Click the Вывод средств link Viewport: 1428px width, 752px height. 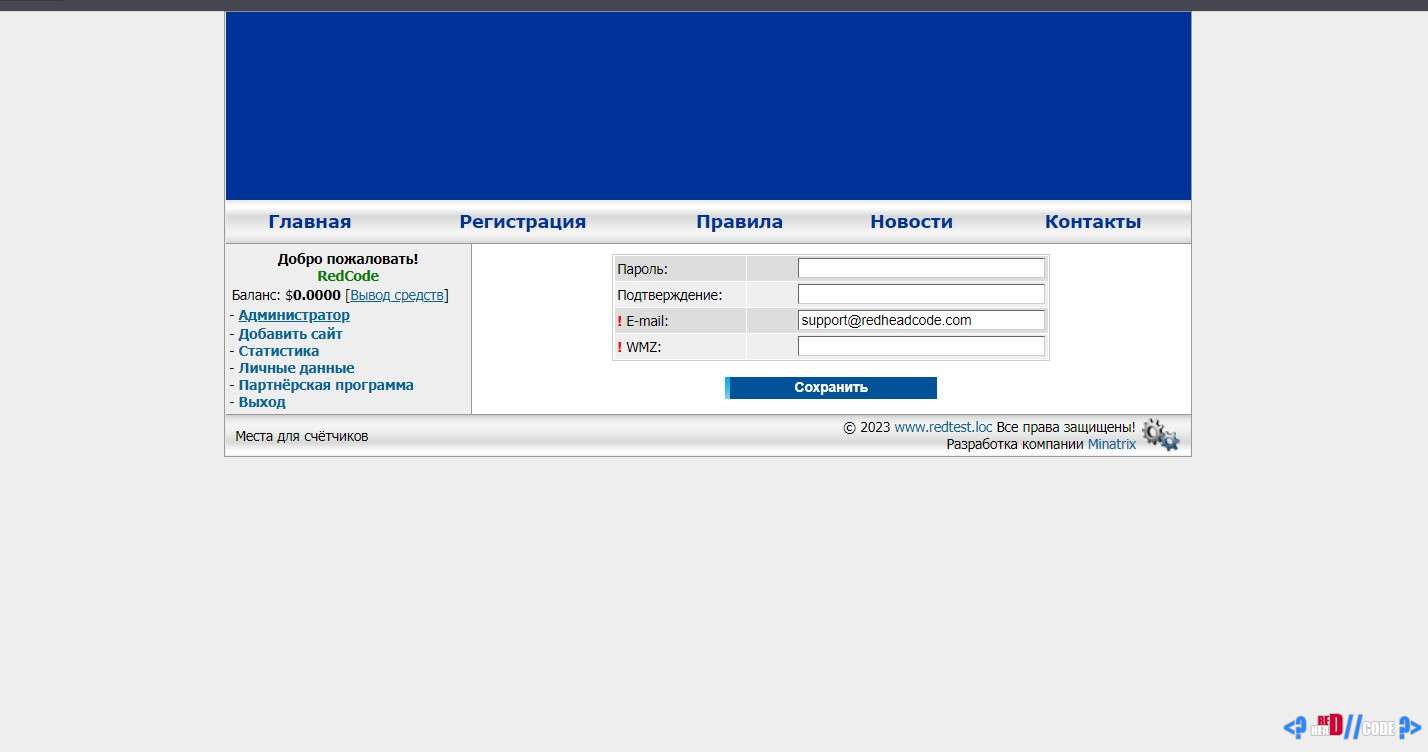click(397, 295)
